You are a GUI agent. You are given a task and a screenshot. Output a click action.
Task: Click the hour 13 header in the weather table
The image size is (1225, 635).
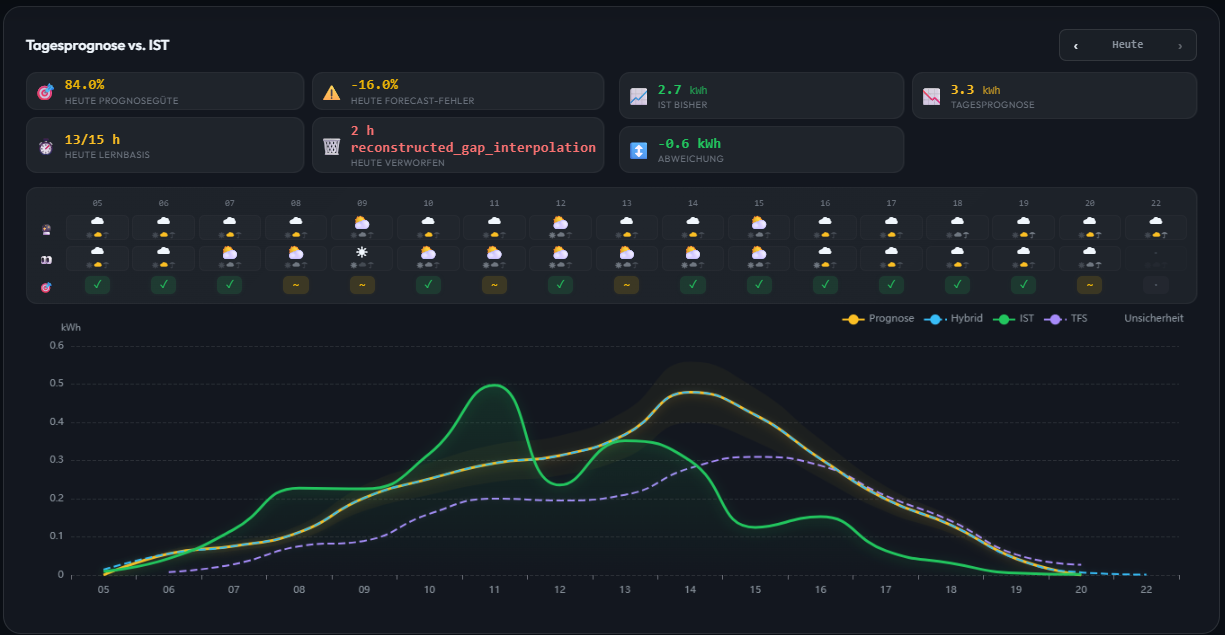coord(627,203)
